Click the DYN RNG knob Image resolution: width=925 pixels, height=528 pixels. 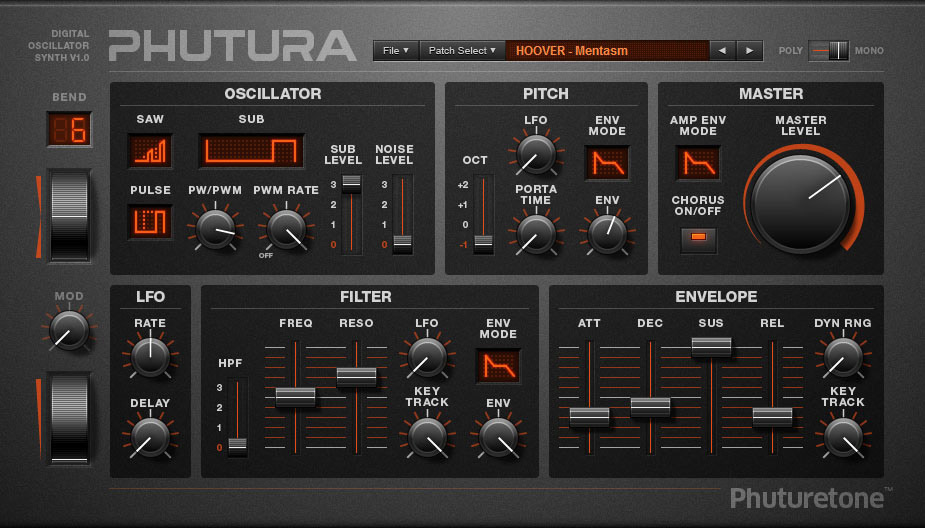point(843,357)
